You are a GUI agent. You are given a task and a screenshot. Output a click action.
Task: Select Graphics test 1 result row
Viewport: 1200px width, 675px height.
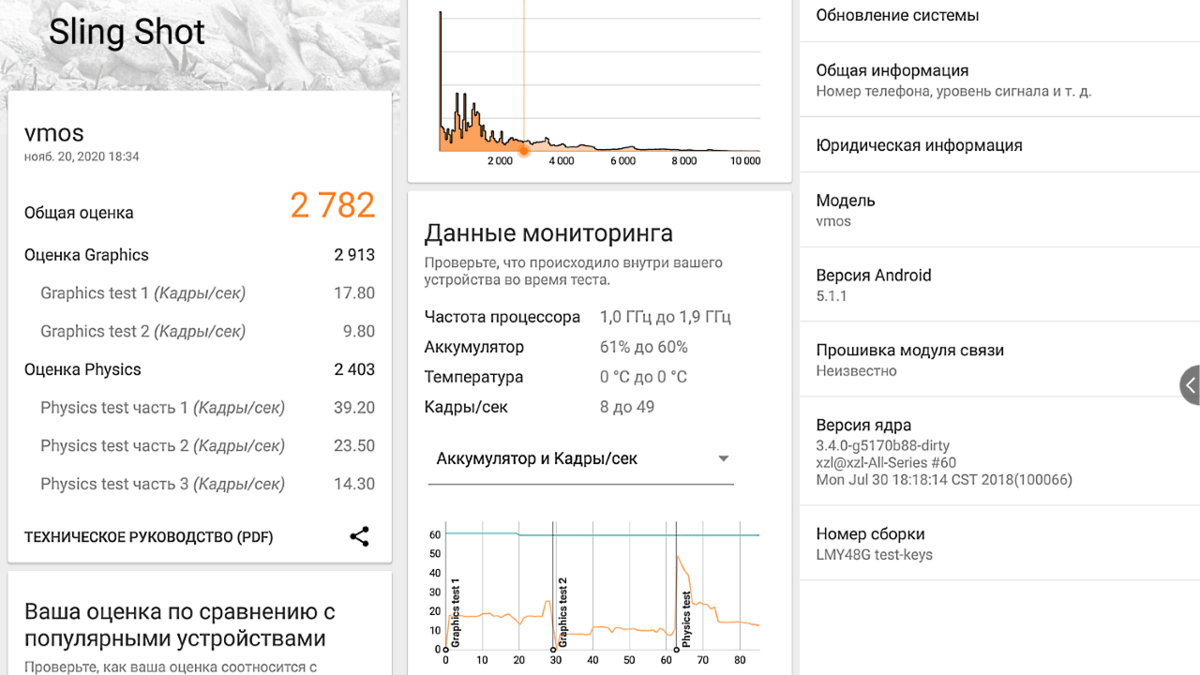199,293
